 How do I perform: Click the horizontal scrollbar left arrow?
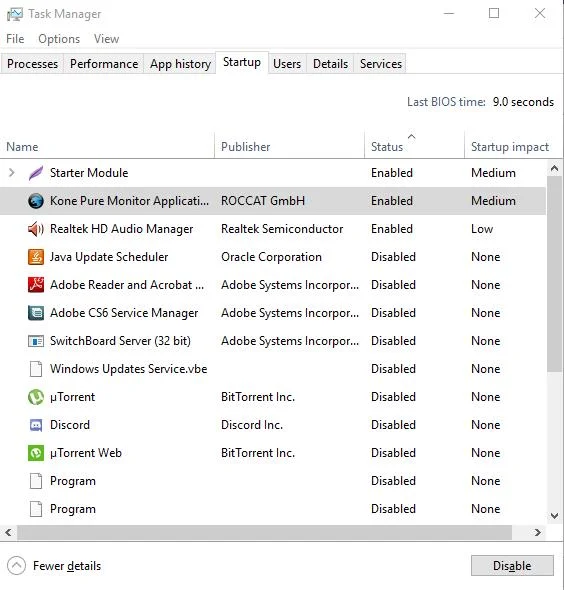[8, 532]
